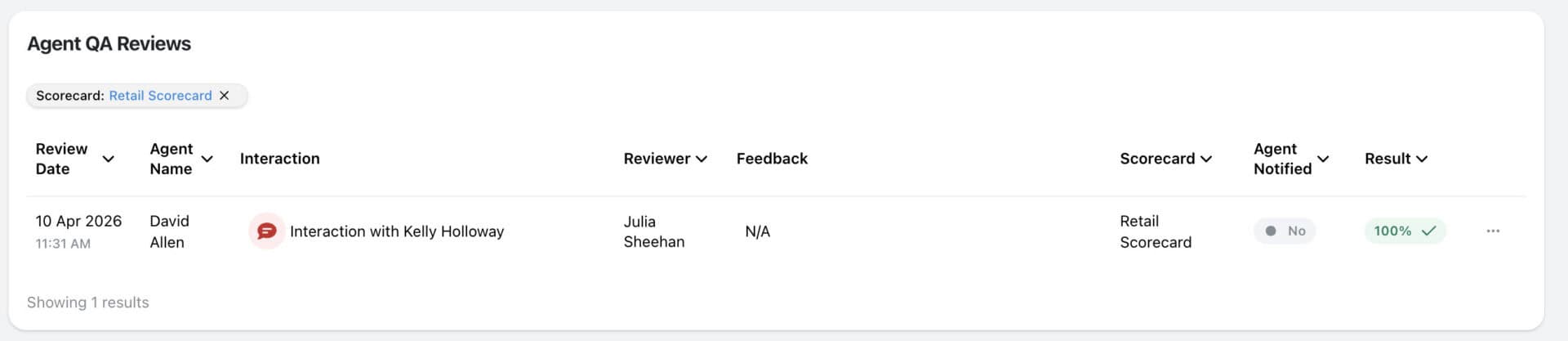Image resolution: width=1568 pixels, height=341 pixels.
Task: Click the Feedback column header
Action: pyautogui.click(x=772, y=159)
